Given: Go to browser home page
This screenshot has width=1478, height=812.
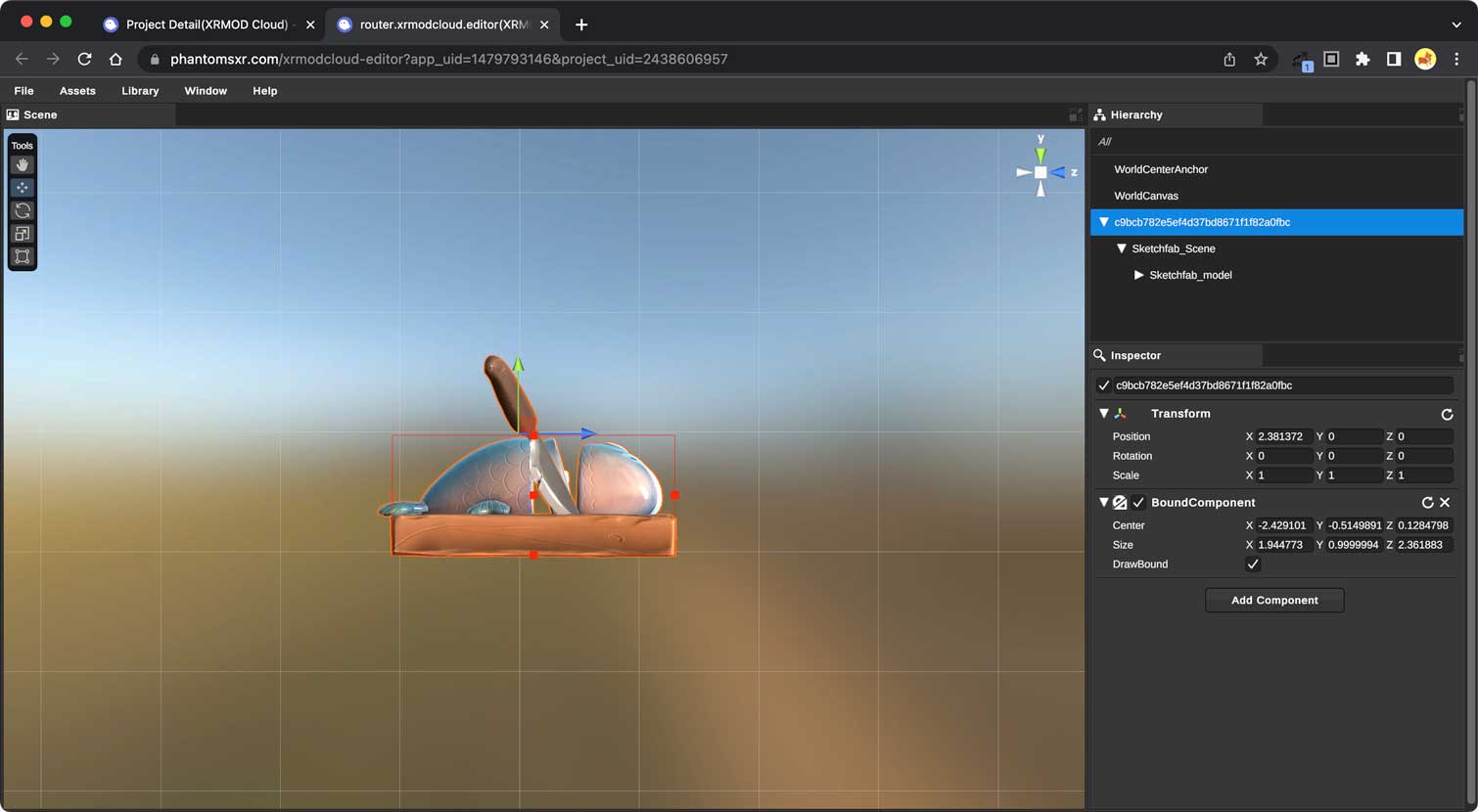Looking at the screenshot, I should coord(115,59).
